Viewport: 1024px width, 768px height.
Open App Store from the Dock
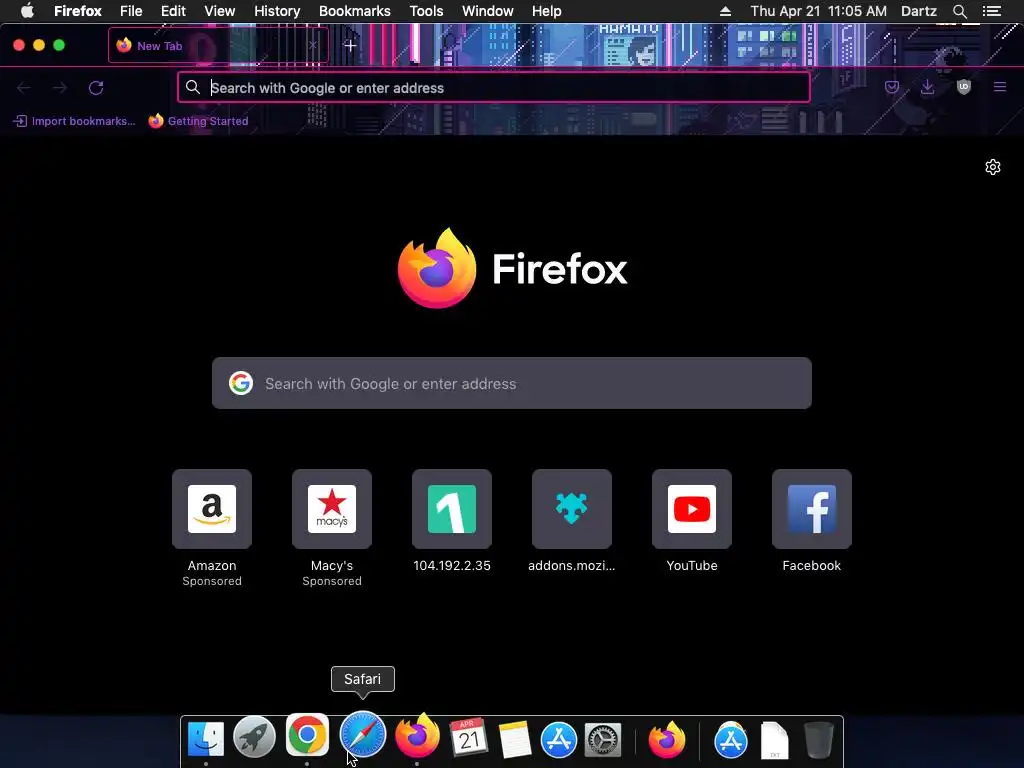pyautogui.click(x=559, y=739)
